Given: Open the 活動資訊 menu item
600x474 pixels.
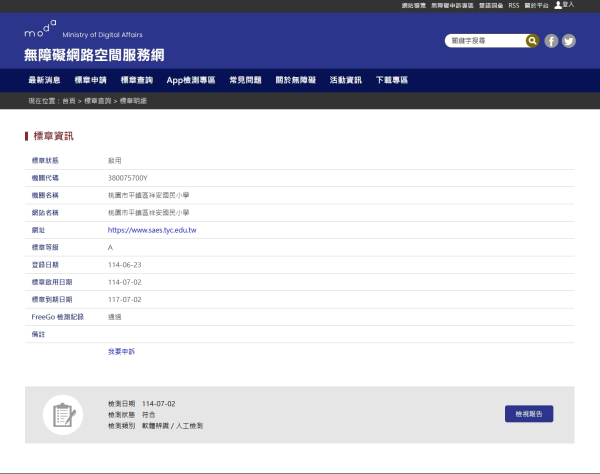Looking at the screenshot, I should (x=346, y=80).
